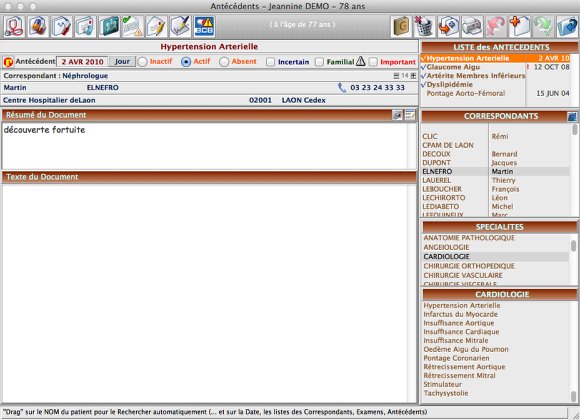The image size is (580, 420).
Task: Select the Inactif radio button
Action: (x=142, y=62)
